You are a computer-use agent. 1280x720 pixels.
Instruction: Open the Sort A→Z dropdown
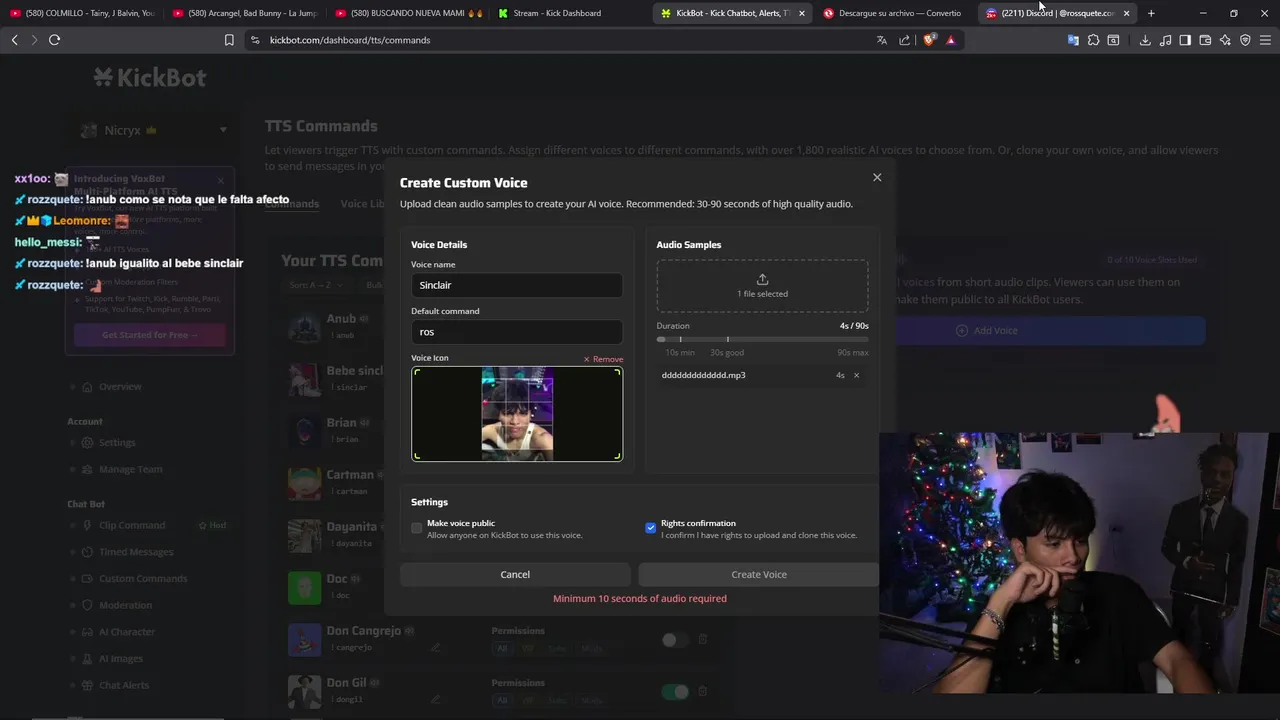coord(315,285)
